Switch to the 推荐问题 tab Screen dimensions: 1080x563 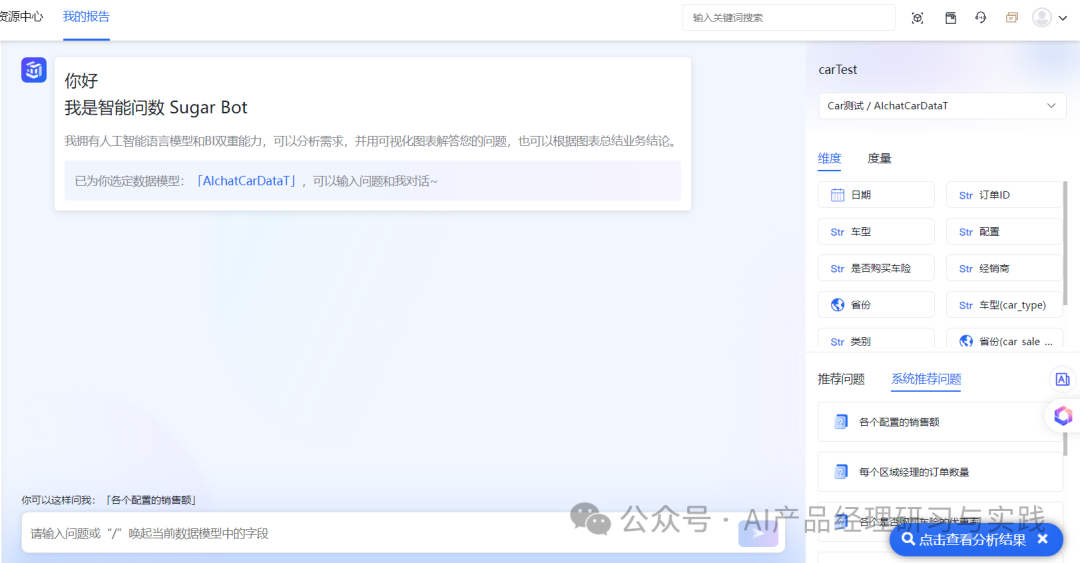(x=841, y=379)
